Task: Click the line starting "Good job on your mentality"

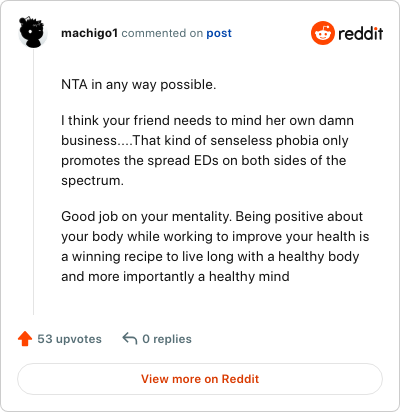Action: (x=212, y=217)
